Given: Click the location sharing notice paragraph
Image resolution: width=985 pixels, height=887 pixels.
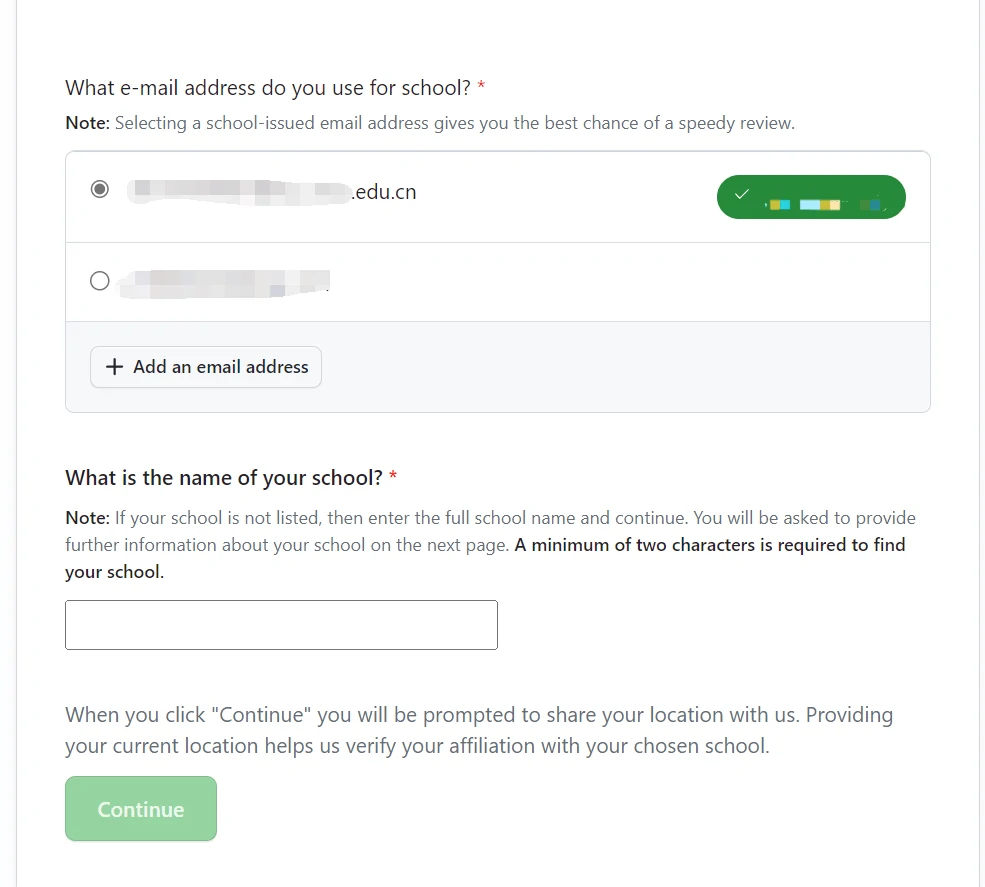Looking at the screenshot, I should pyautogui.click(x=478, y=730).
